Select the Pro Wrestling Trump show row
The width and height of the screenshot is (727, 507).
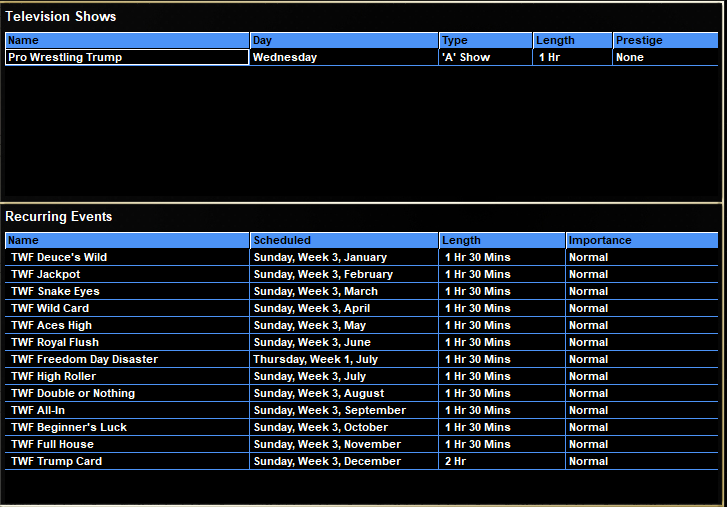click(126, 58)
